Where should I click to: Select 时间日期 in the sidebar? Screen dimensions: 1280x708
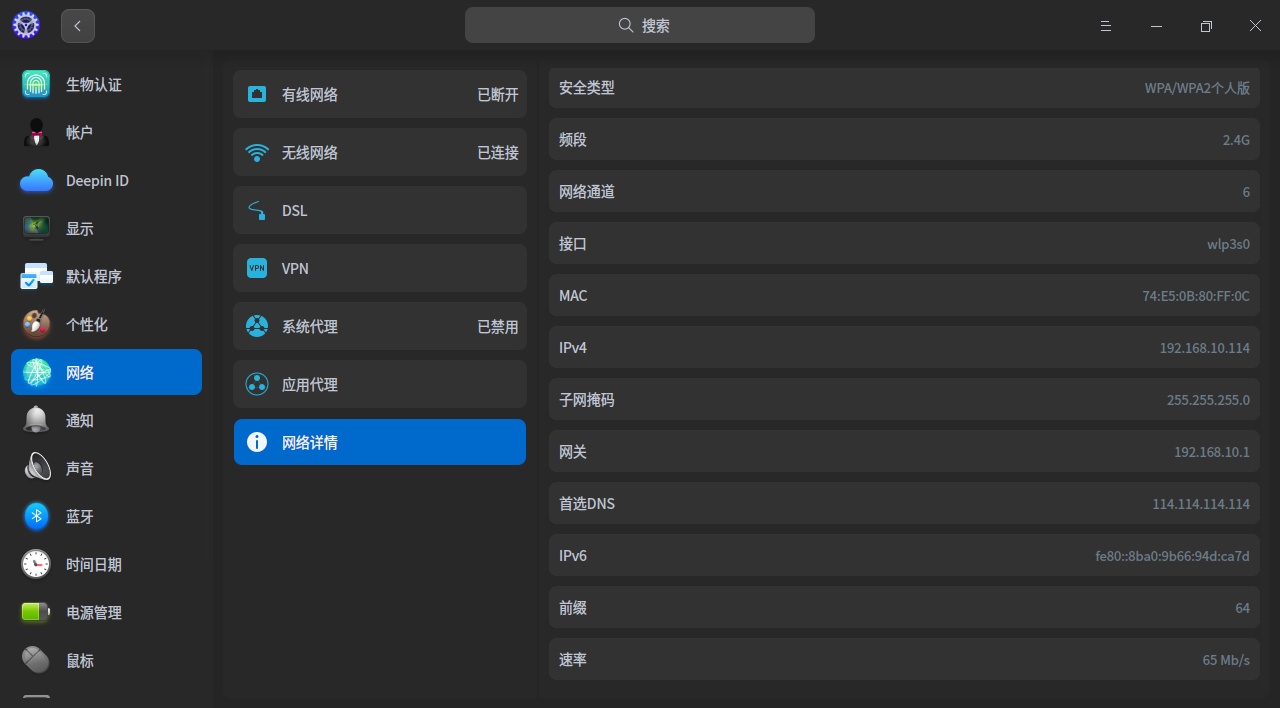pos(94,565)
